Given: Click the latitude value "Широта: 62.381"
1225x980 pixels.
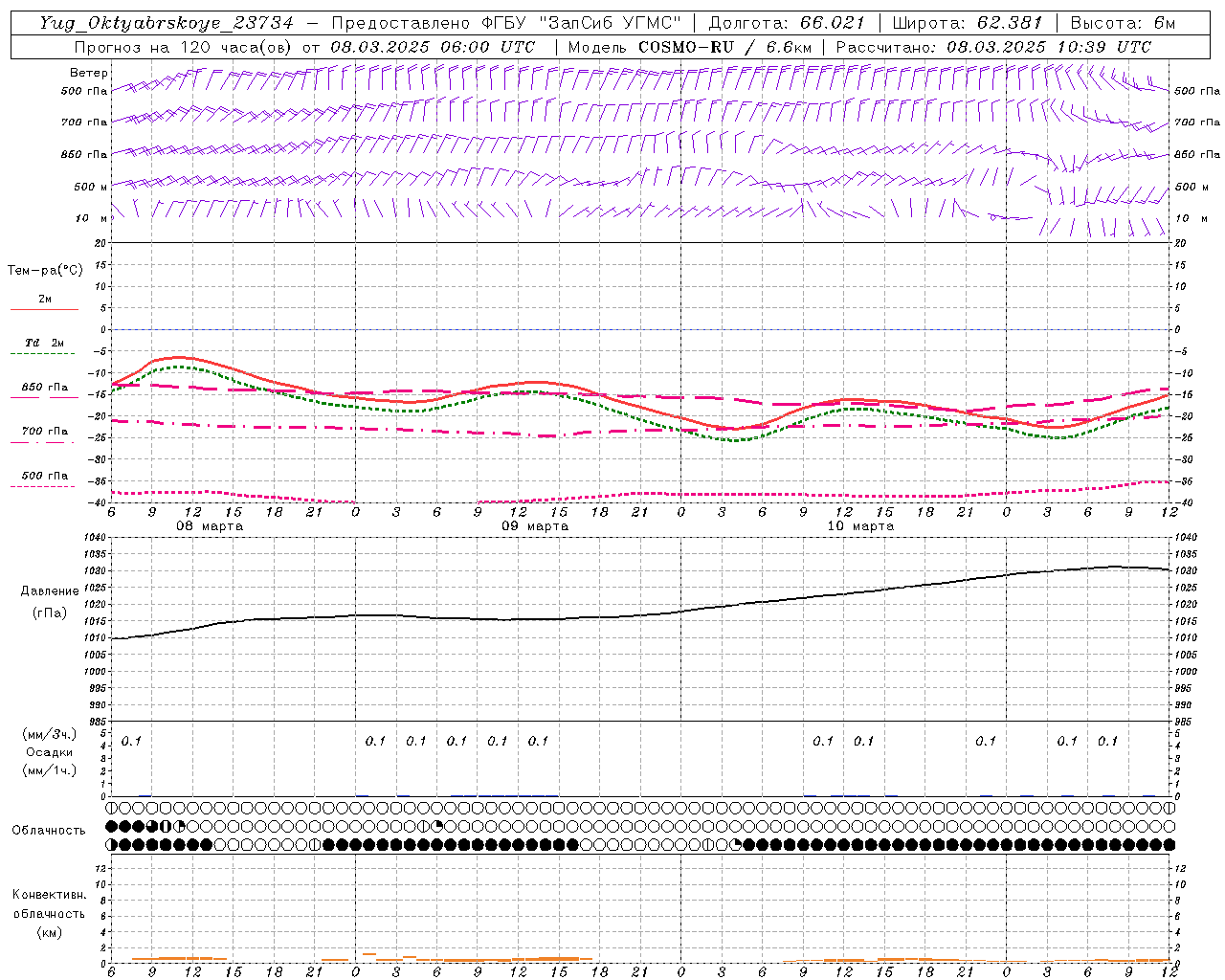Looking at the screenshot, I should (x=967, y=23).
